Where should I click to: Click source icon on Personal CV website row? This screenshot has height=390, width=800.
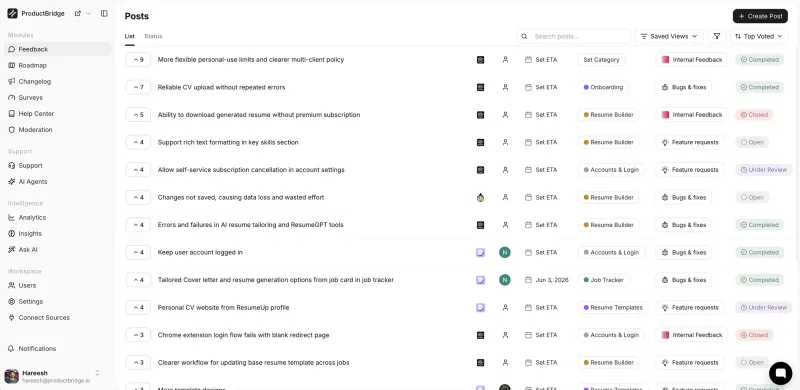point(480,308)
